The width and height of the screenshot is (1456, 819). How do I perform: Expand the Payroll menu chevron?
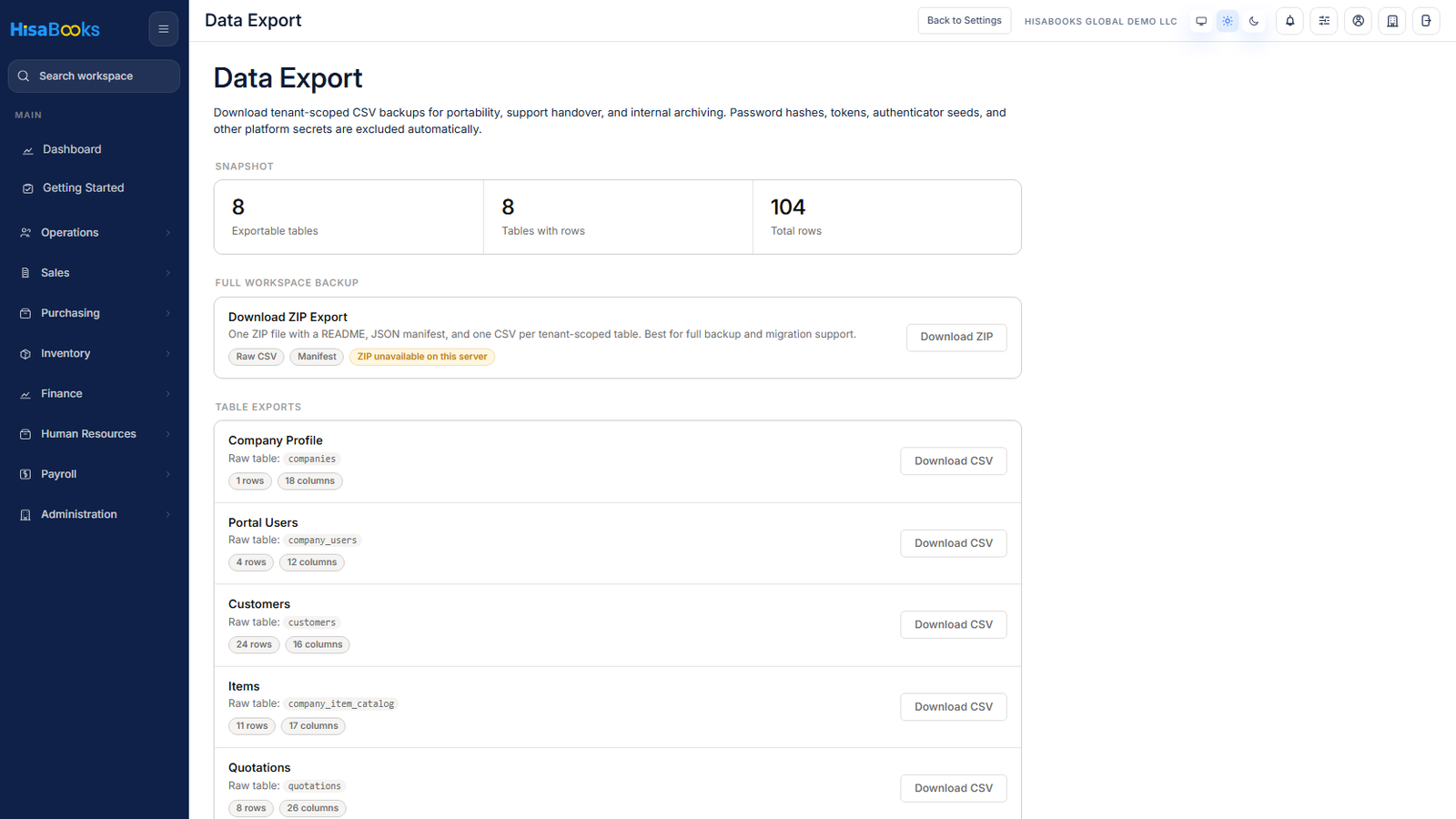[x=168, y=474]
